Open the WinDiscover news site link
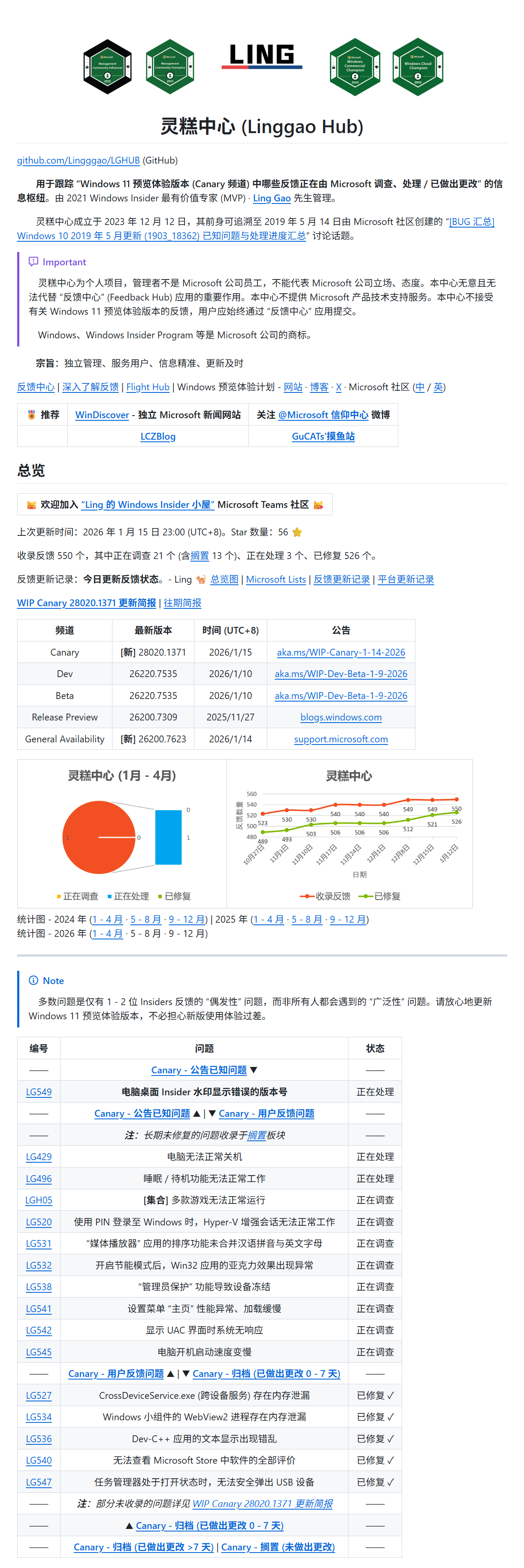Screen dimensions: 524x1568 [102, 414]
